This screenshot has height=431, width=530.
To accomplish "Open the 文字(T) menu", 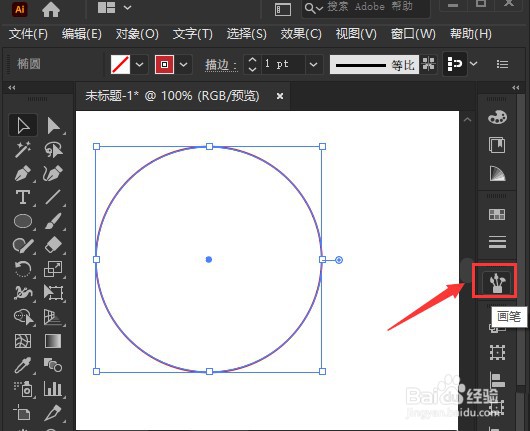I will (193, 34).
